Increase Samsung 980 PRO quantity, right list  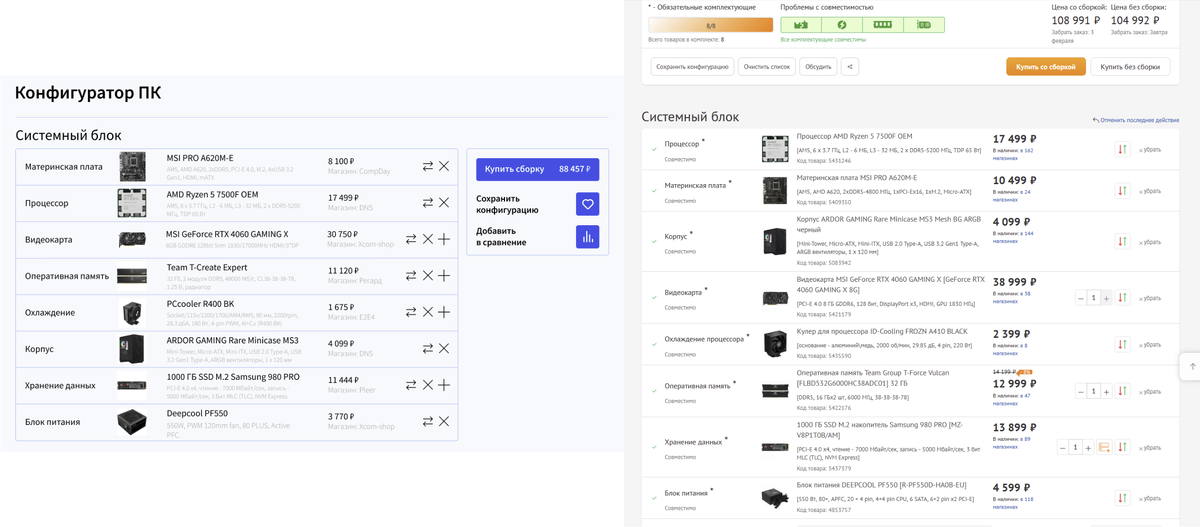1087,447
